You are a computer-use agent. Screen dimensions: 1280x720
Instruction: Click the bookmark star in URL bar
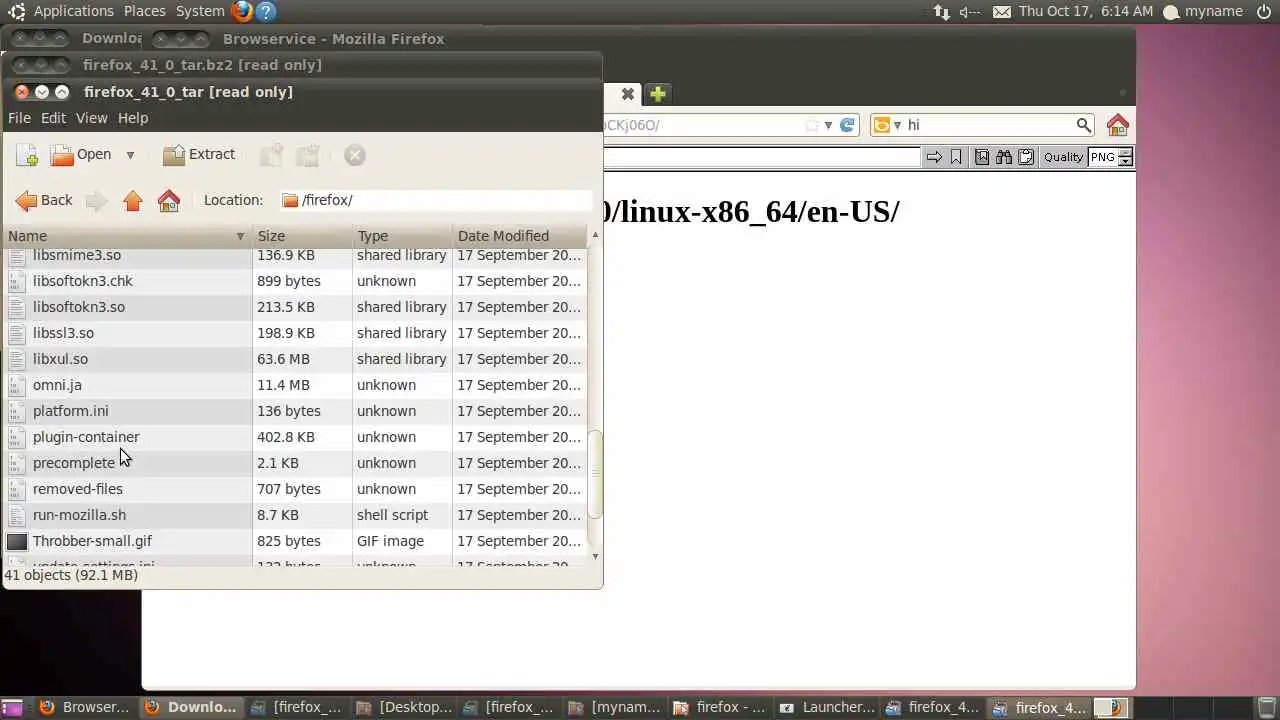pyautogui.click(x=812, y=125)
